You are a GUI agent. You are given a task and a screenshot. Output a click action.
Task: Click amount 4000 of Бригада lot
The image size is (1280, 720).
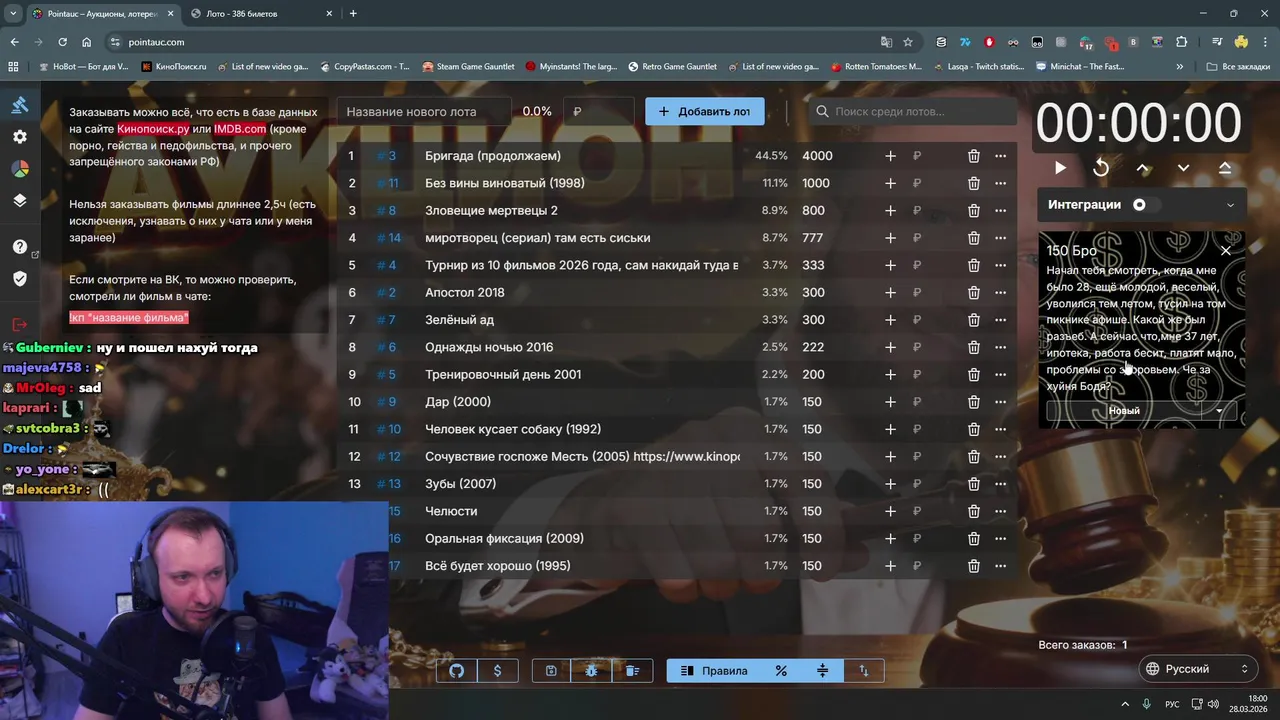tap(817, 156)
